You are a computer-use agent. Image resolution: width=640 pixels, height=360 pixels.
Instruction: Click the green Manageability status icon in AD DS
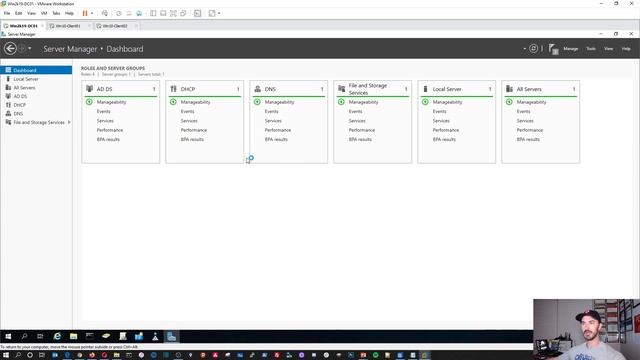tap(89, 102)
